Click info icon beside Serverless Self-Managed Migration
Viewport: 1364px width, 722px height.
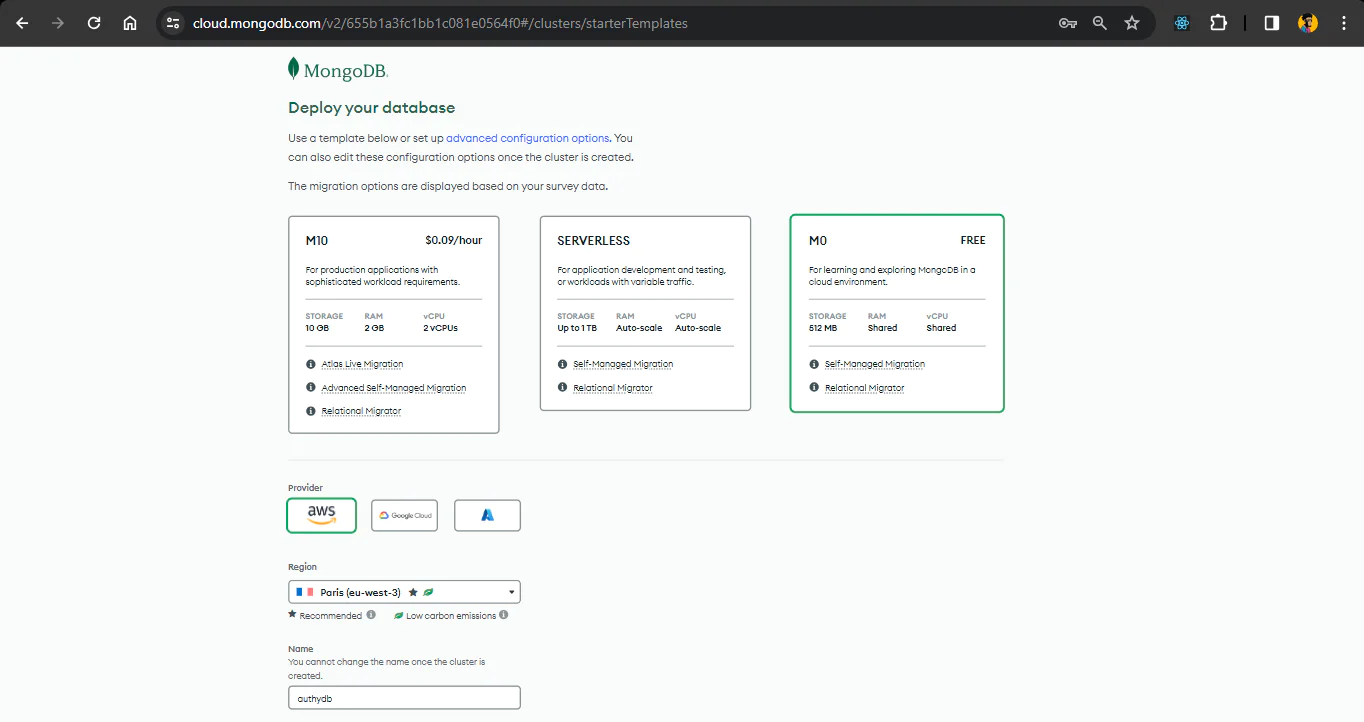click(x=563, y=364)
